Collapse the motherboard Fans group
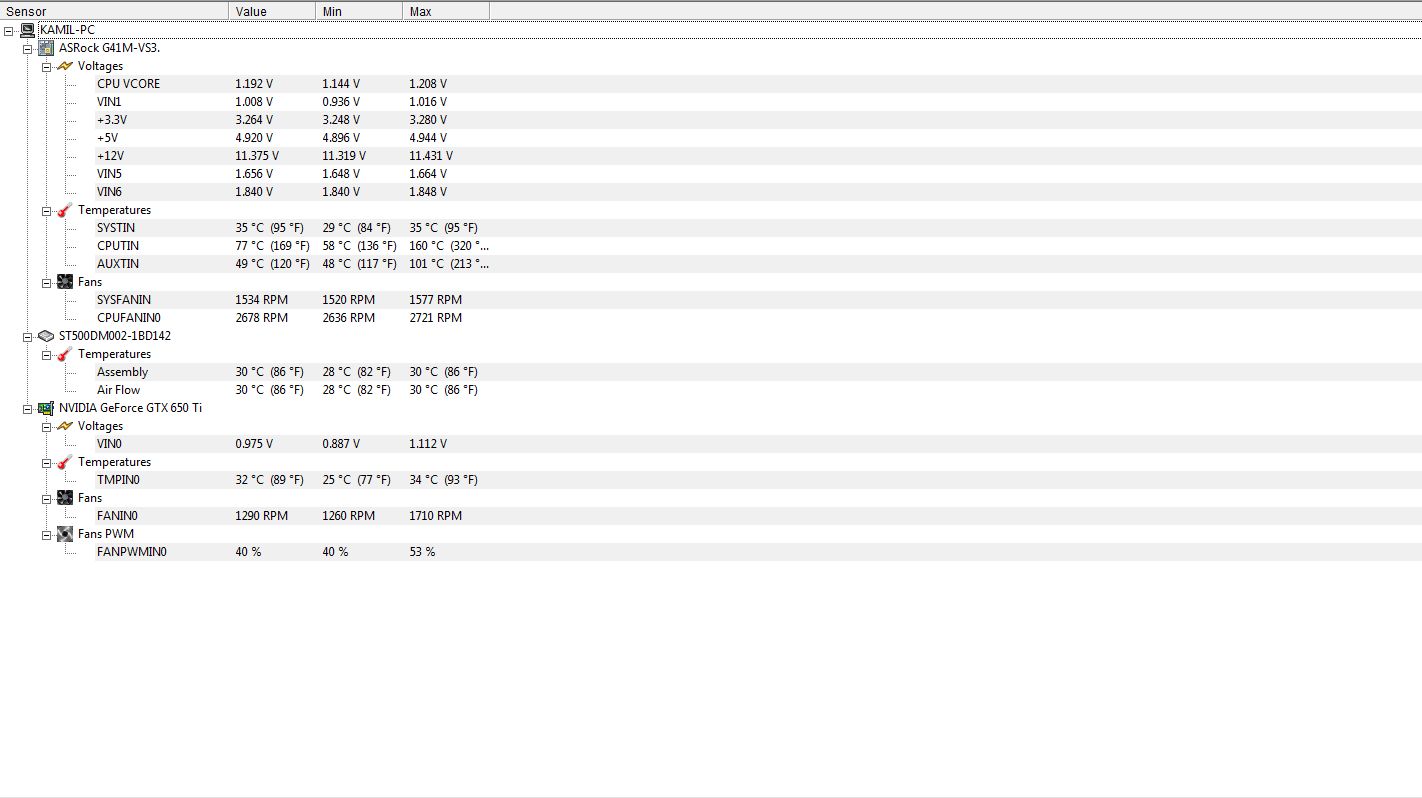Screen dimensions: 1422x798 (x=47, y=282)
